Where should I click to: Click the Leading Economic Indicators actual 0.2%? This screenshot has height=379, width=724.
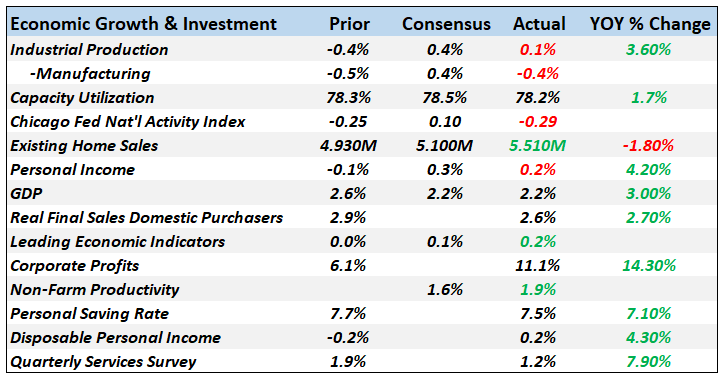538,242
